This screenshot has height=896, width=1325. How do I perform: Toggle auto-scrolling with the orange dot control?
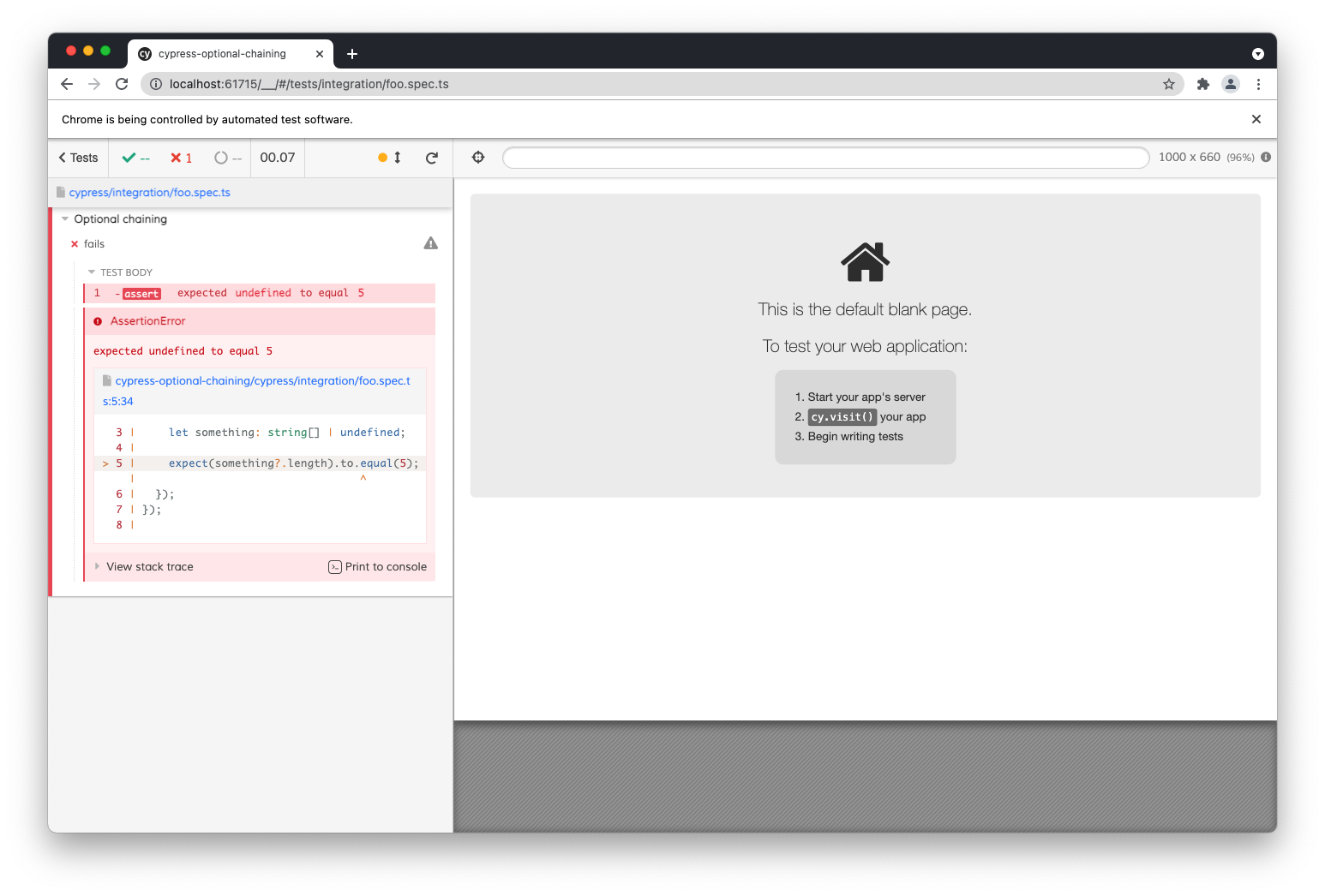click(x=390, y=158)
